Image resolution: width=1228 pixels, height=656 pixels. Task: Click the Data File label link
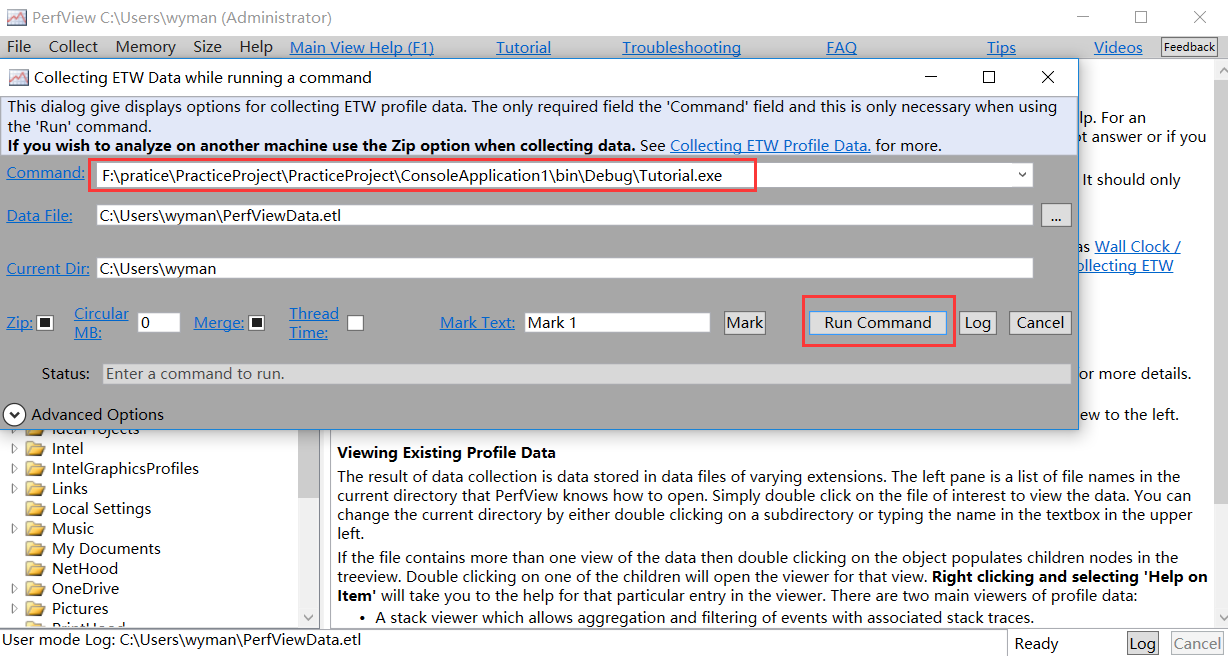point(40,215)
